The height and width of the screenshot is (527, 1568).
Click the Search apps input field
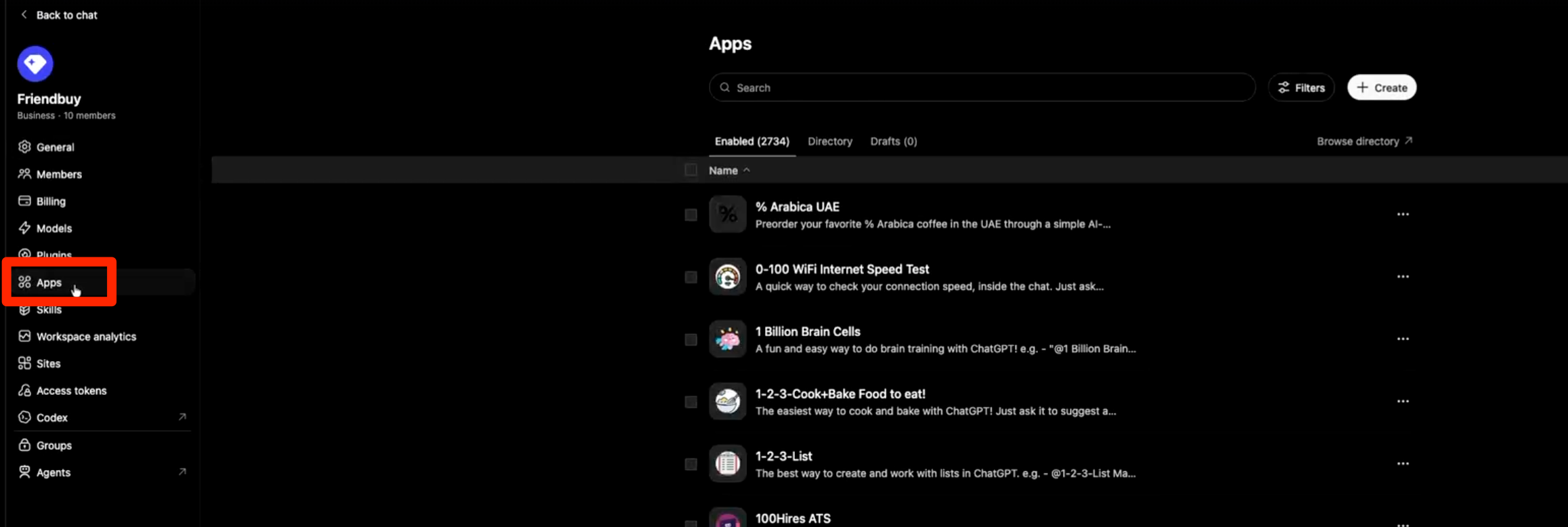click(x=982, y=87)
